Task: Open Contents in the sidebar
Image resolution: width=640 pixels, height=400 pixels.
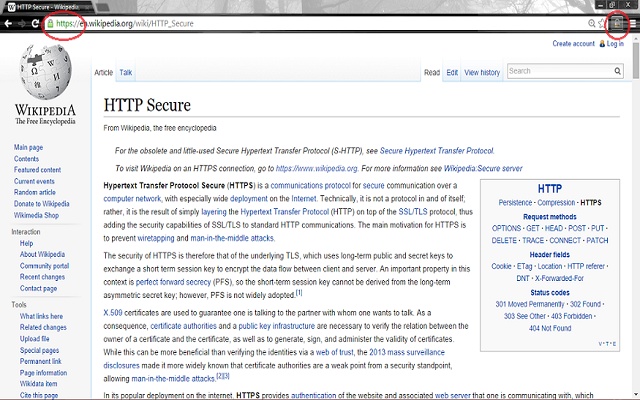Action: 27,159
